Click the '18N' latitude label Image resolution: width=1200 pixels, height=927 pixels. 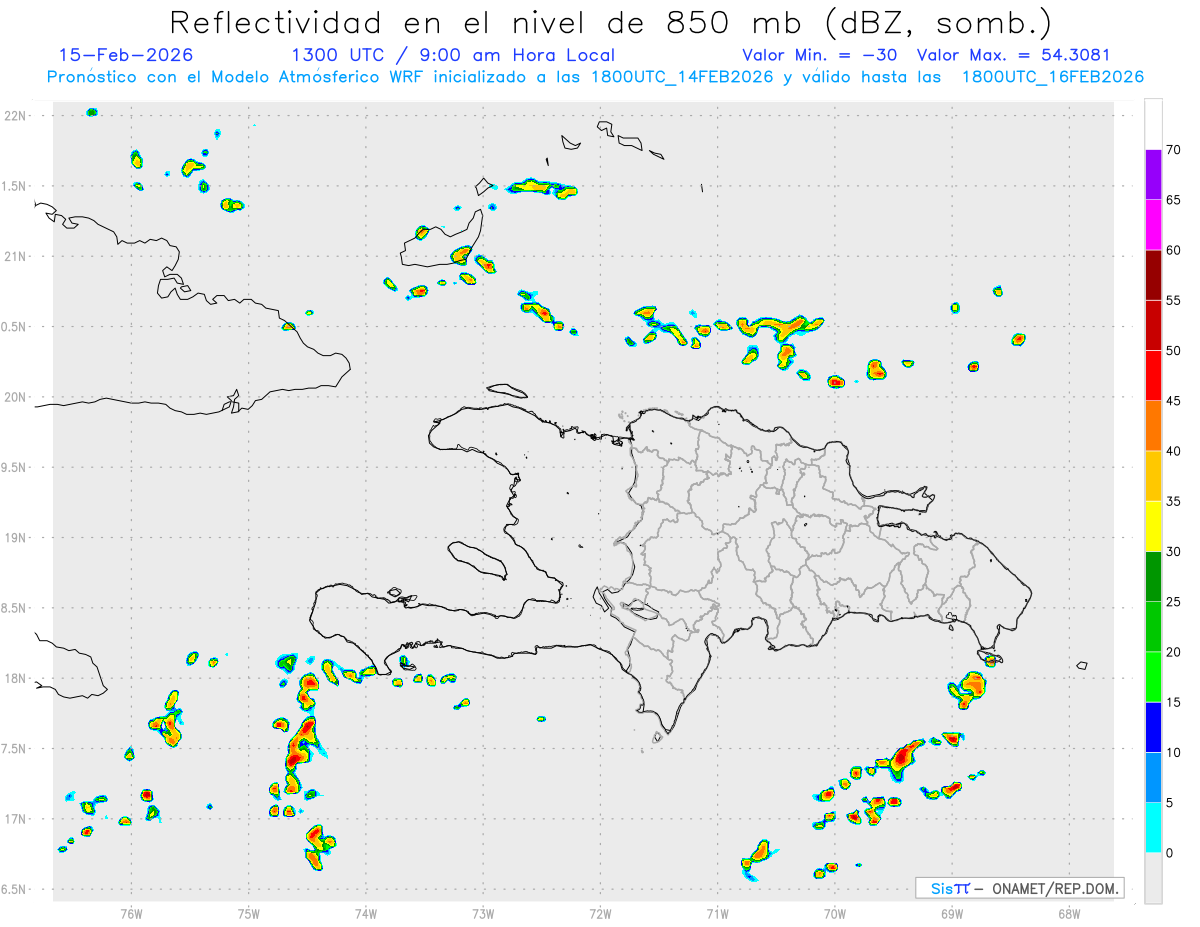[15, 679]
